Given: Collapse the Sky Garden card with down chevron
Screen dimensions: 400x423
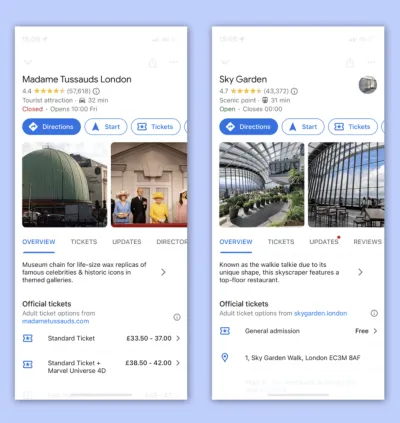Looking at the screenshot, I should [225, 62].
